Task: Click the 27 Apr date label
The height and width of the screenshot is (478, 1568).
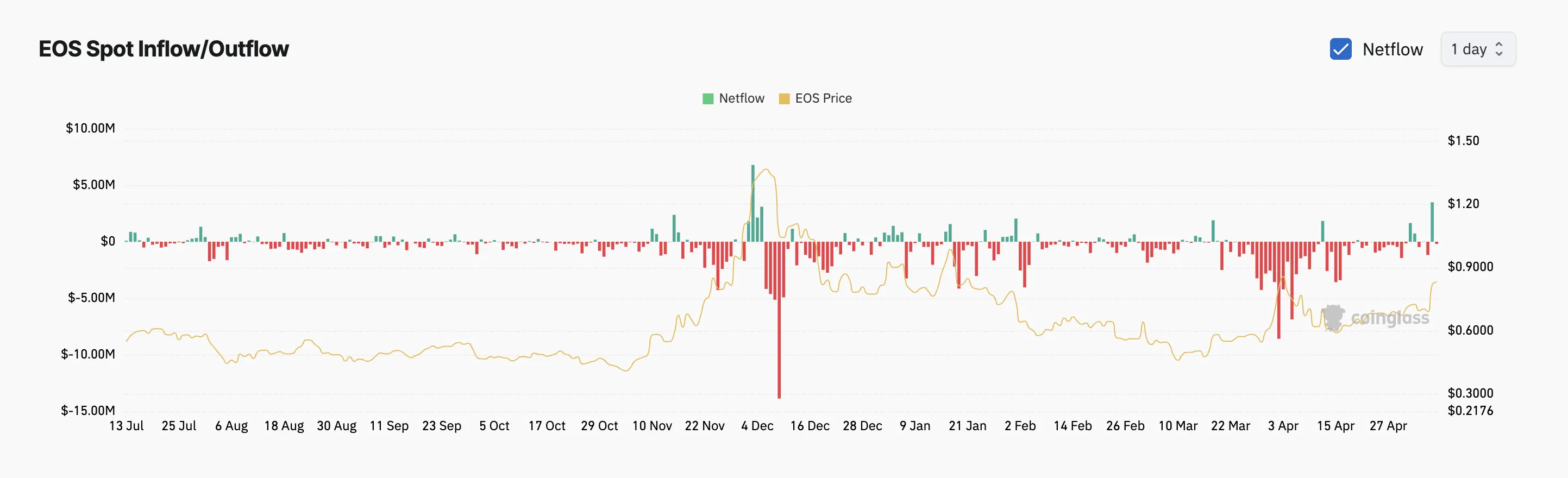Action: click(x=1388, y=426)
